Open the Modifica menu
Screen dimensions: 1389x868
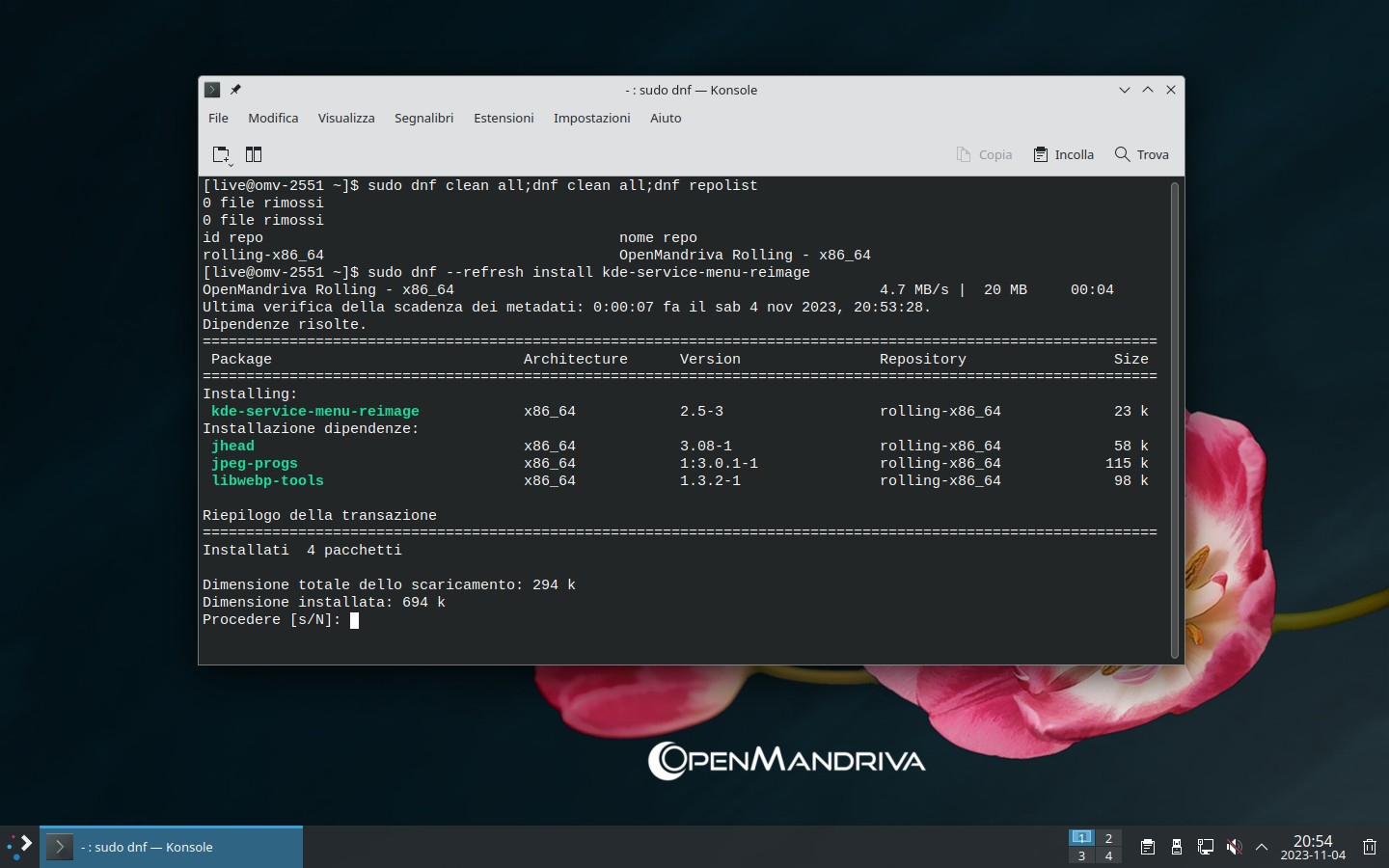tap(273, 118)
